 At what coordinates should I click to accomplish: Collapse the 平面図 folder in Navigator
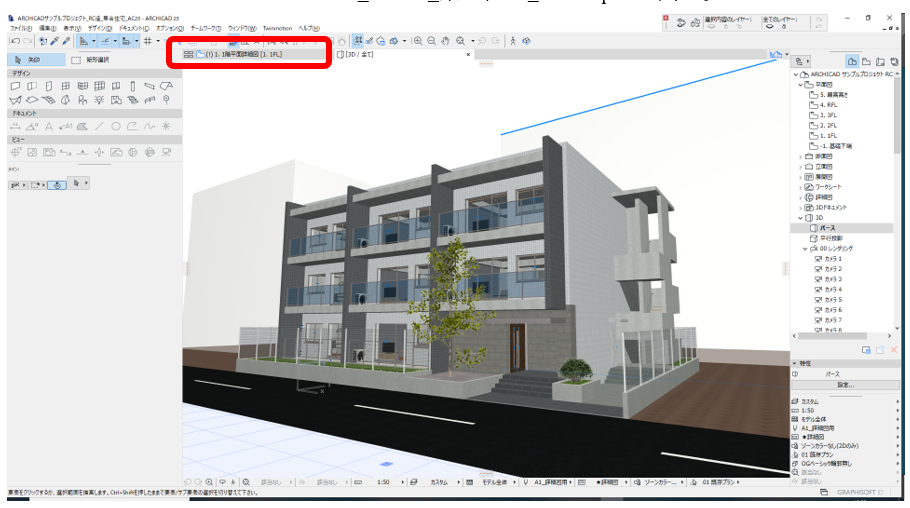(x=800, y=85)
